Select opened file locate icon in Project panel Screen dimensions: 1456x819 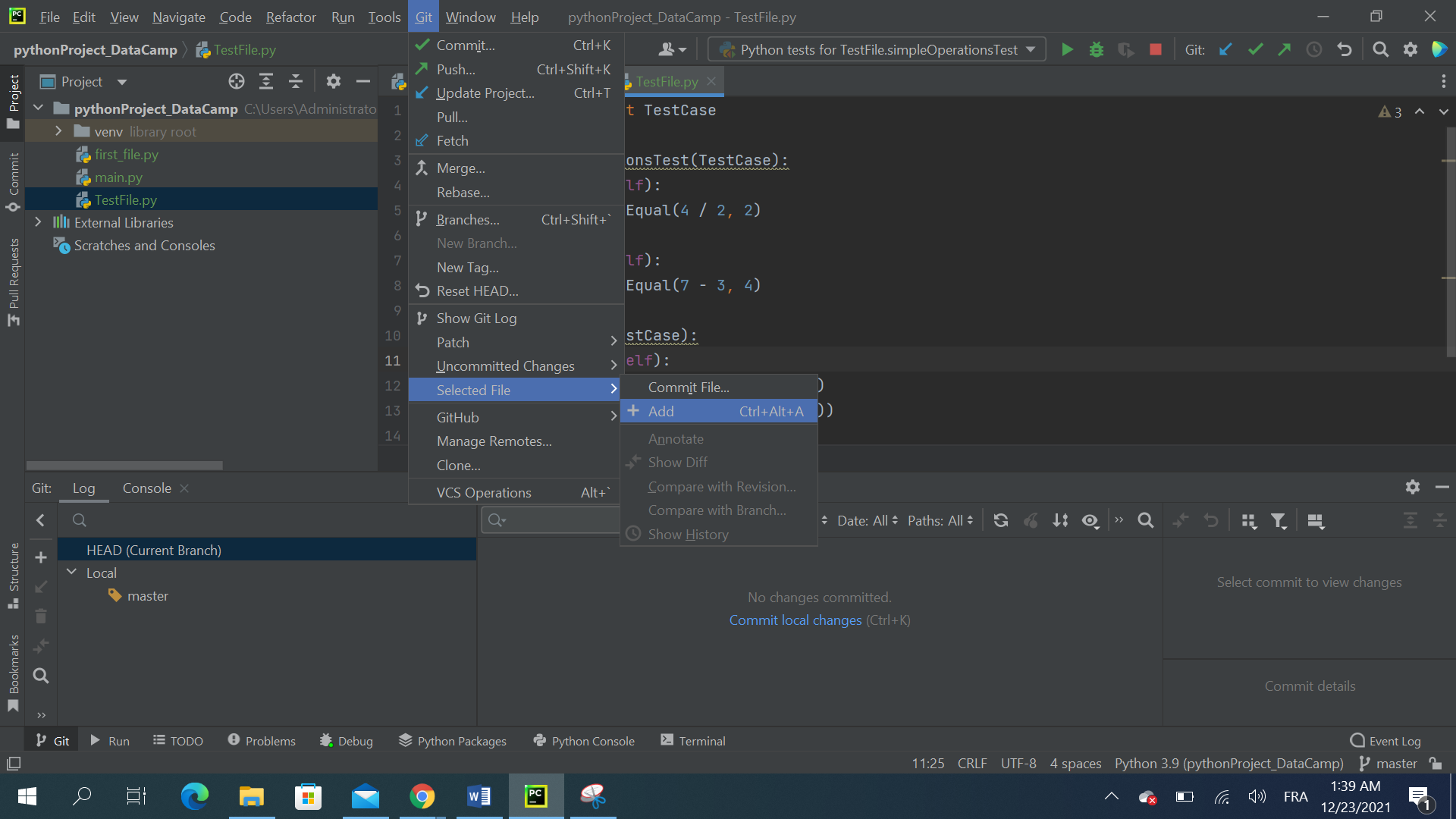click(237, 81)
